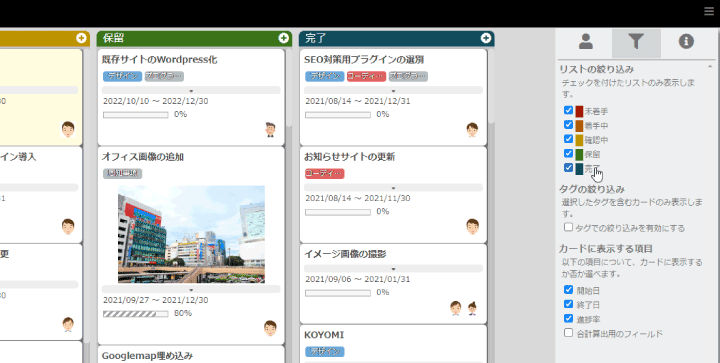Add a card to the 完了 list
Viewport: 720px width, 363px height.
[486, 38]
